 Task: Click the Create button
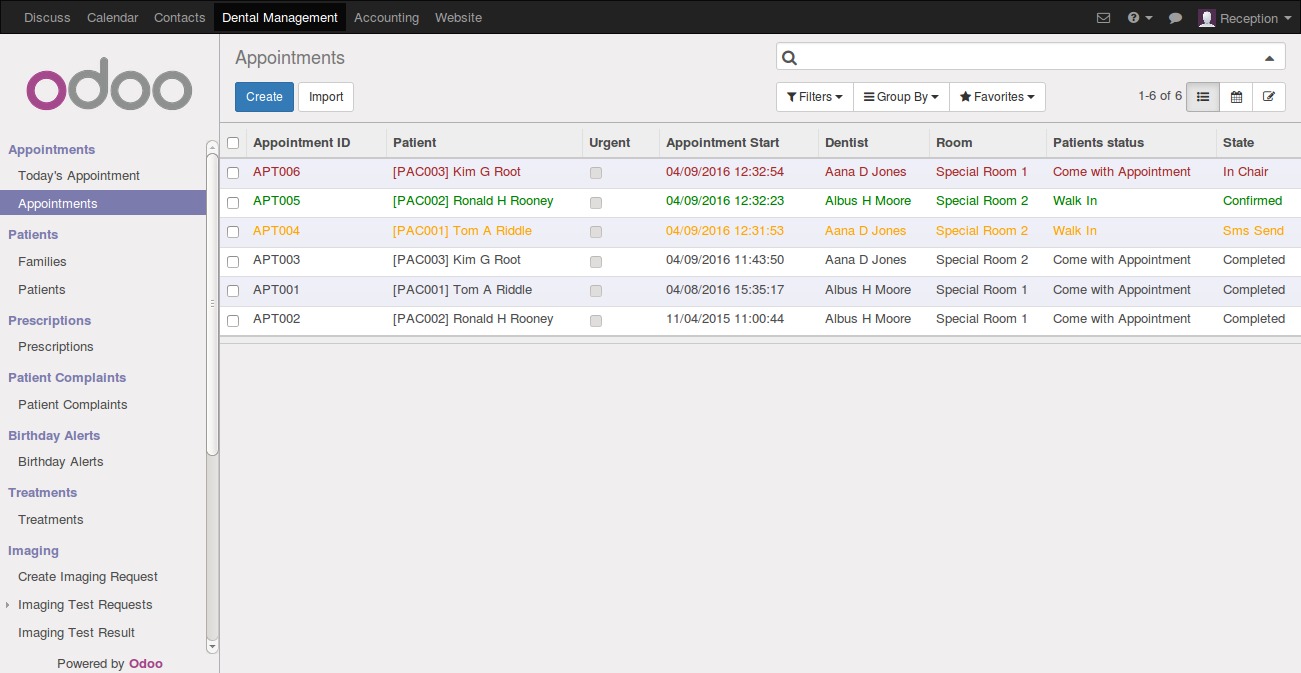click(x=264, y=97)
